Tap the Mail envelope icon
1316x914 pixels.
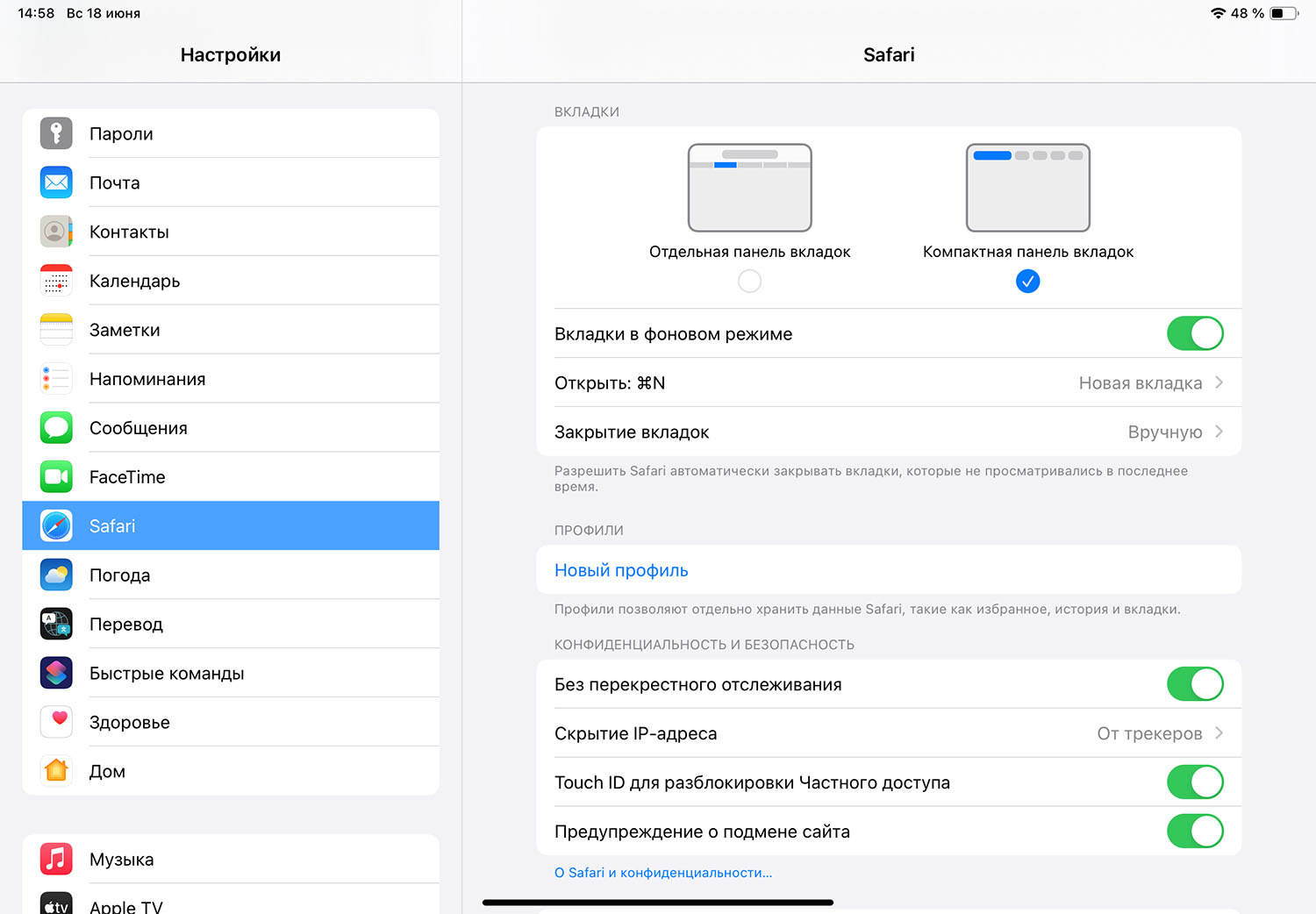pos(56,182)
